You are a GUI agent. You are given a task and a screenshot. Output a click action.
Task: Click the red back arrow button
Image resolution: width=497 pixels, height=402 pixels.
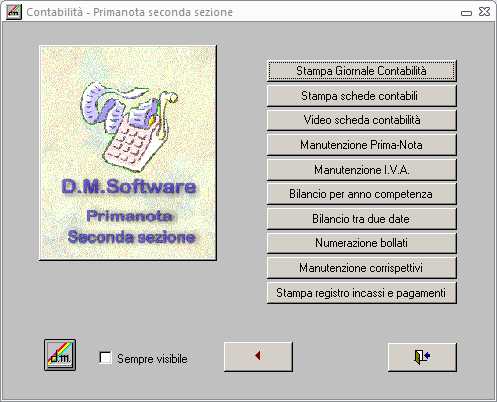click(x=258, y=356)
